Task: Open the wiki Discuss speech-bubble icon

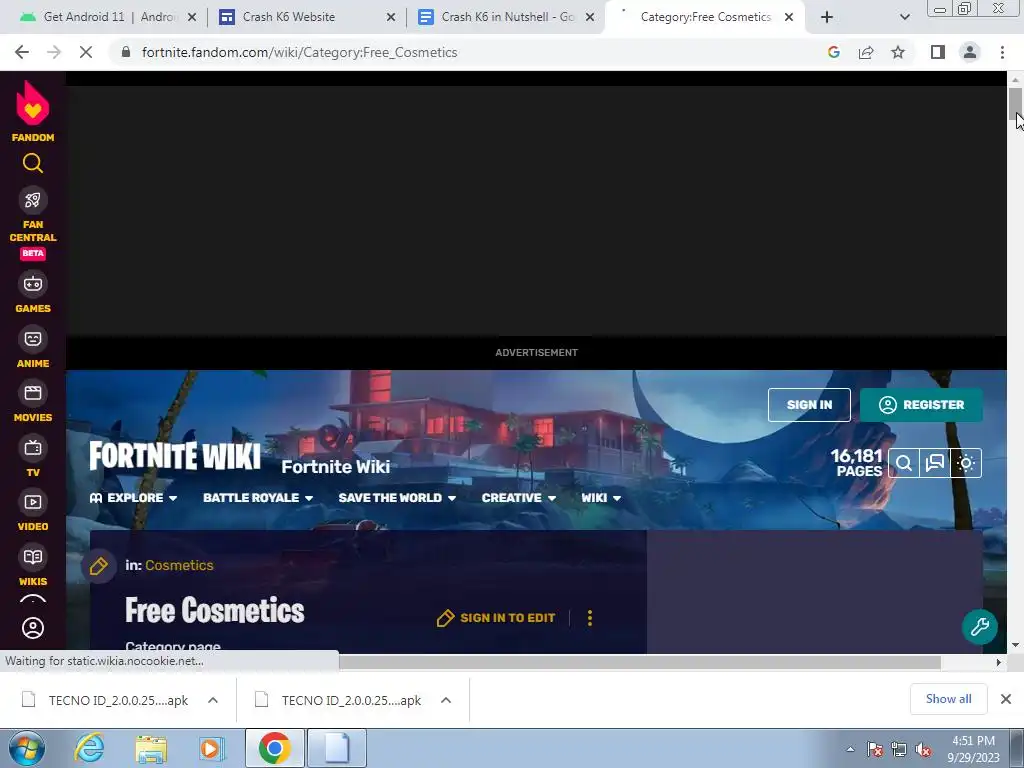Action: [x=935, y=464]
